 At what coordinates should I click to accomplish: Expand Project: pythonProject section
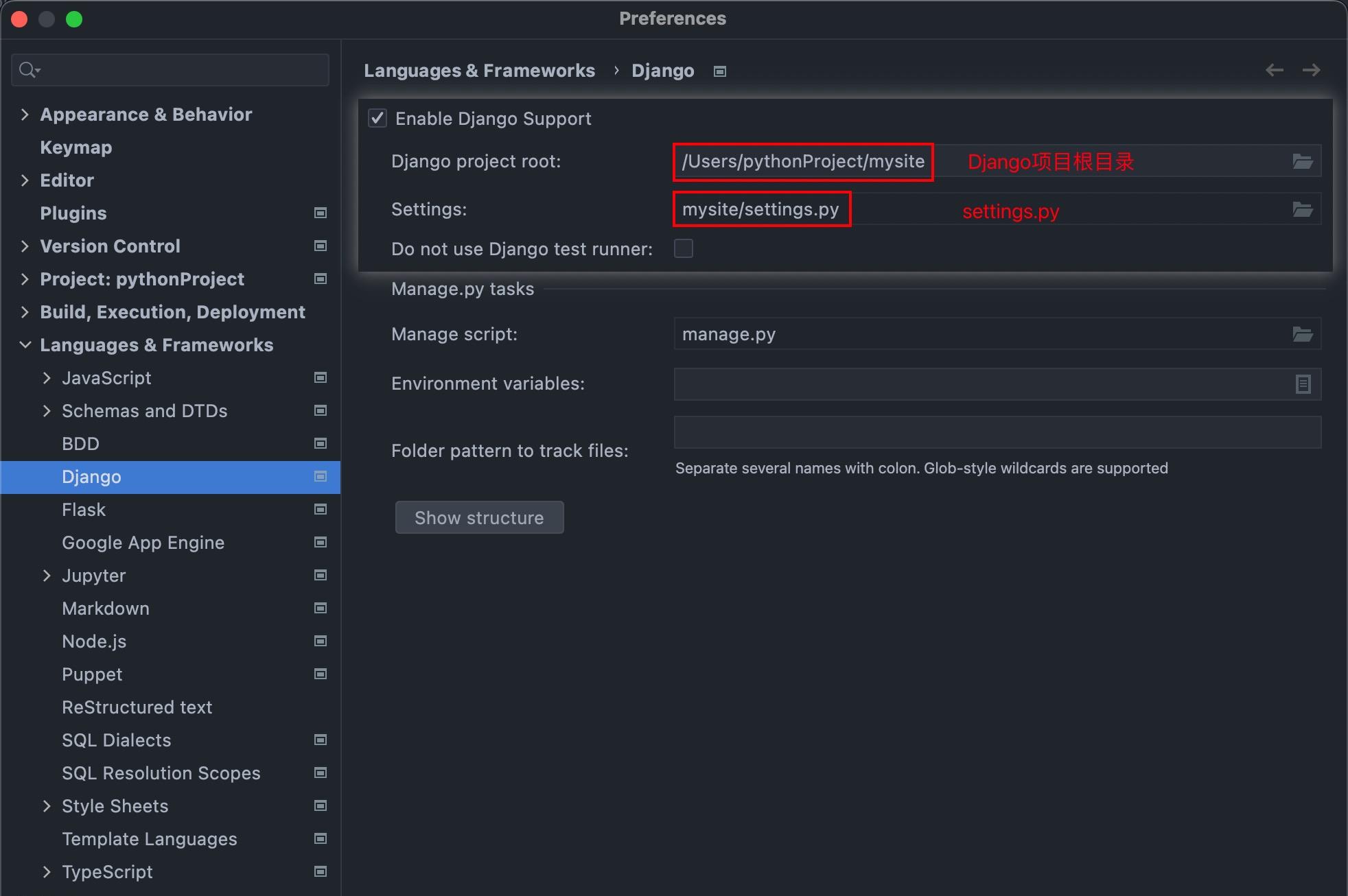(x=25, y=279)
